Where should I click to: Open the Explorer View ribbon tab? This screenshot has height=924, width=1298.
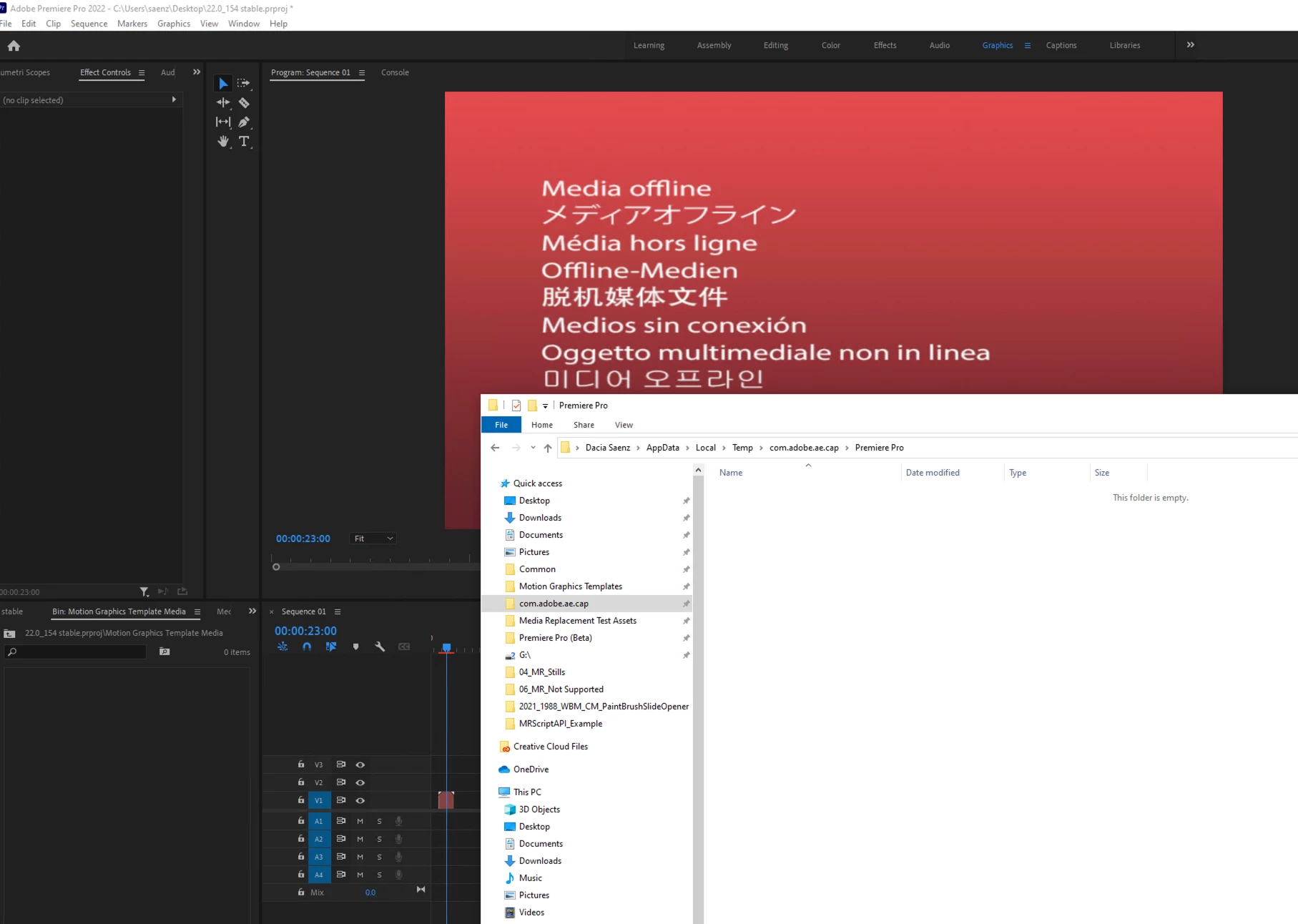pyautogui.click(x=624, y=425)
